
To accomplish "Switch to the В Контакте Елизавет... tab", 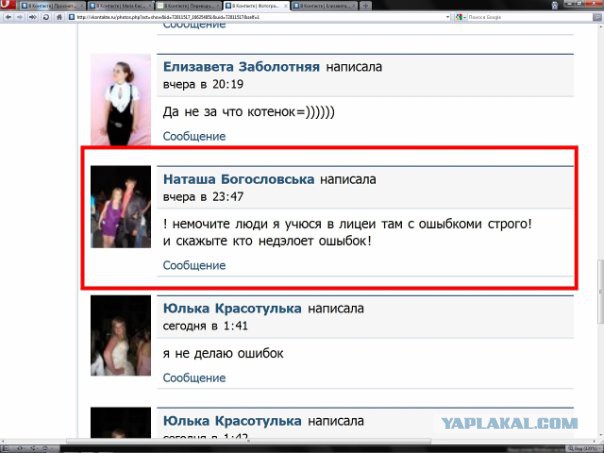I will 325,6.
